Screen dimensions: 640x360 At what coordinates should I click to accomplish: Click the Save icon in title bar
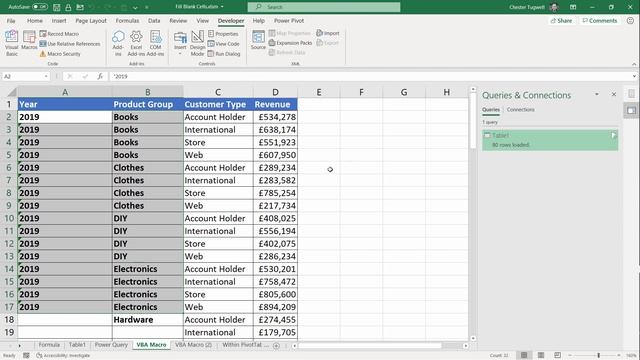click(x=57, y=7)
